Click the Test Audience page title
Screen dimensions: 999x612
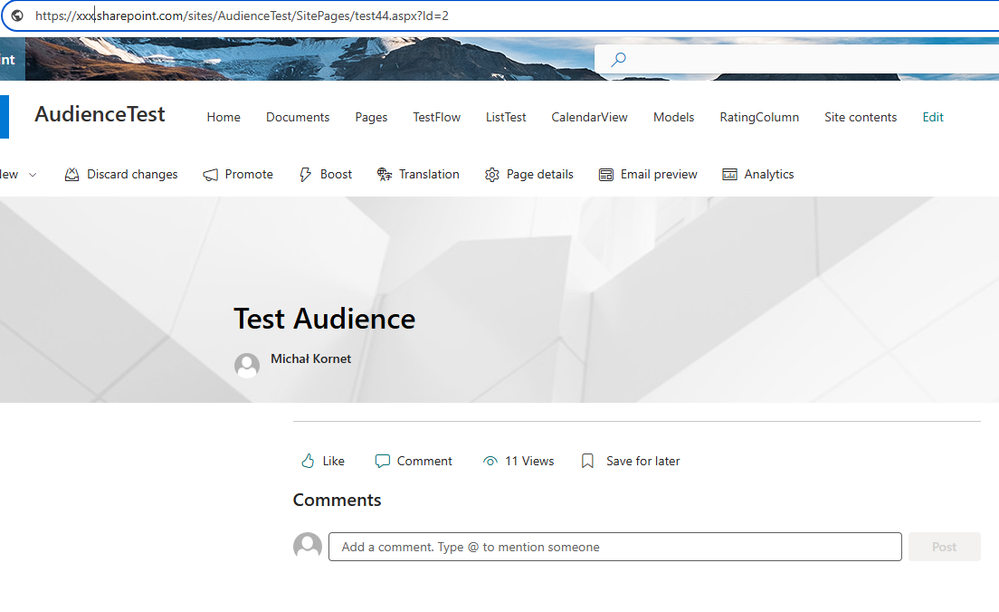(x=324, y=318)
